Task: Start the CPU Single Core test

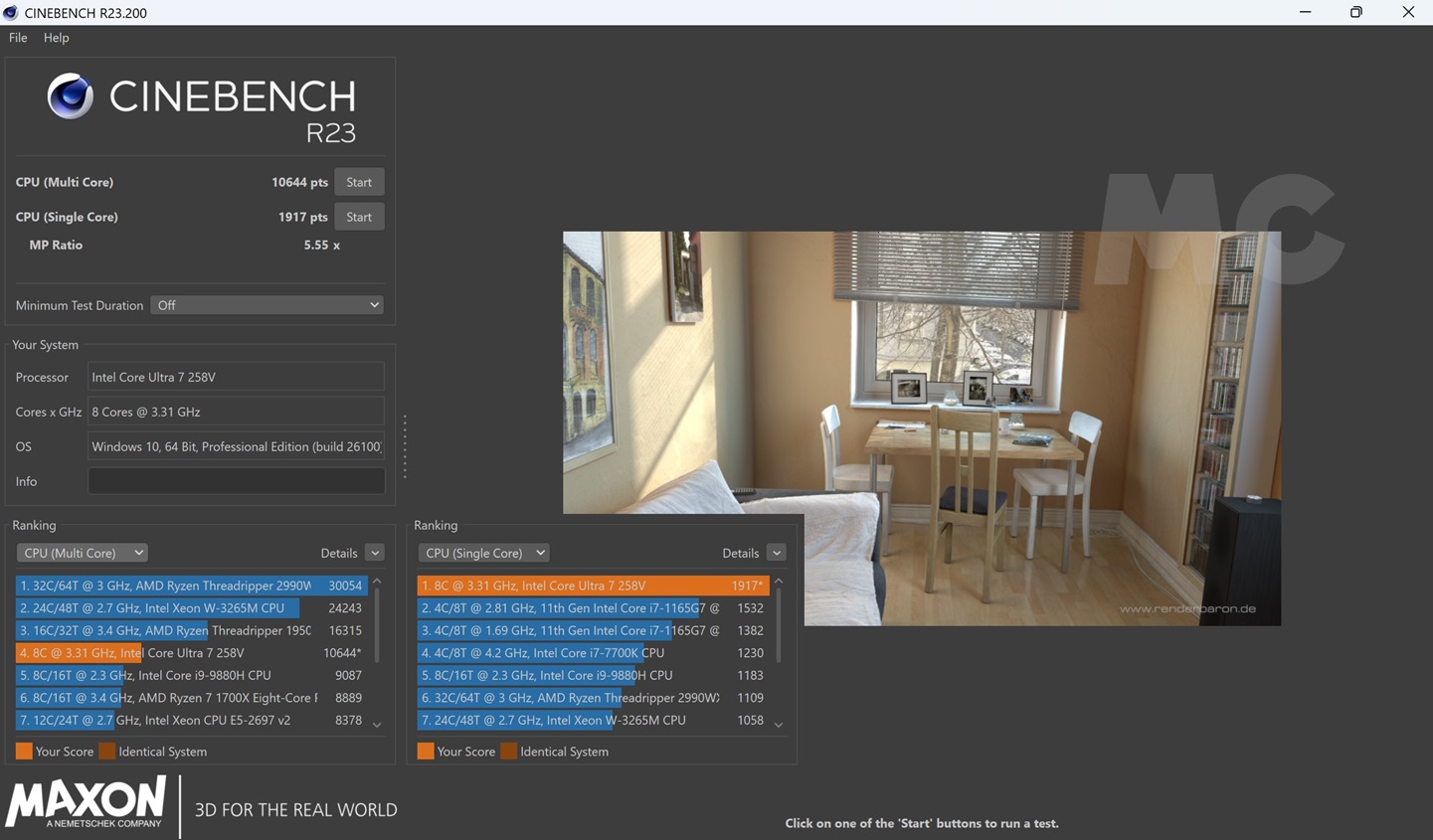Action: tap(359, 217)
